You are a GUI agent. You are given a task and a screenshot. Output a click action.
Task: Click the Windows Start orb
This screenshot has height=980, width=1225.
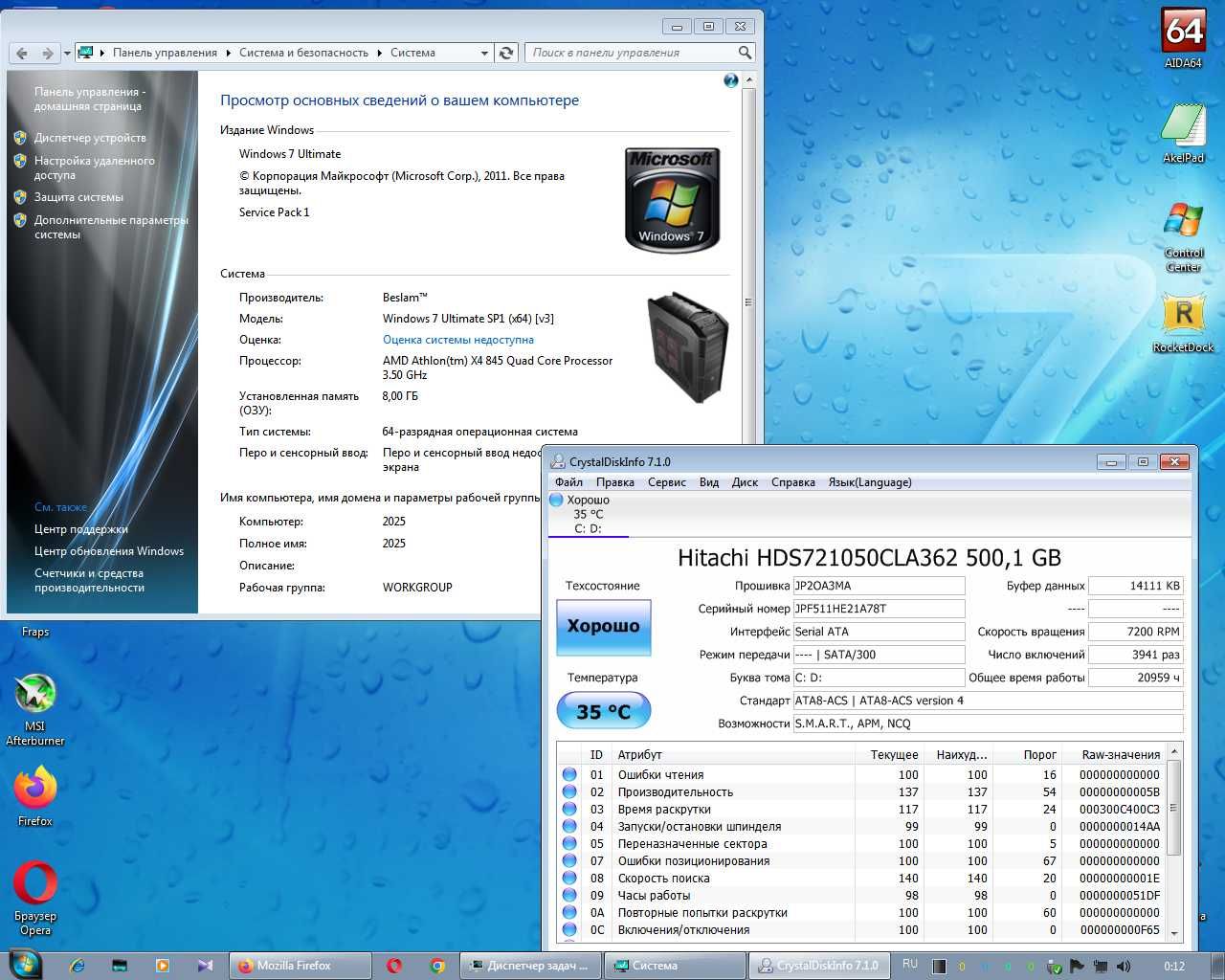tap(25, 964)
